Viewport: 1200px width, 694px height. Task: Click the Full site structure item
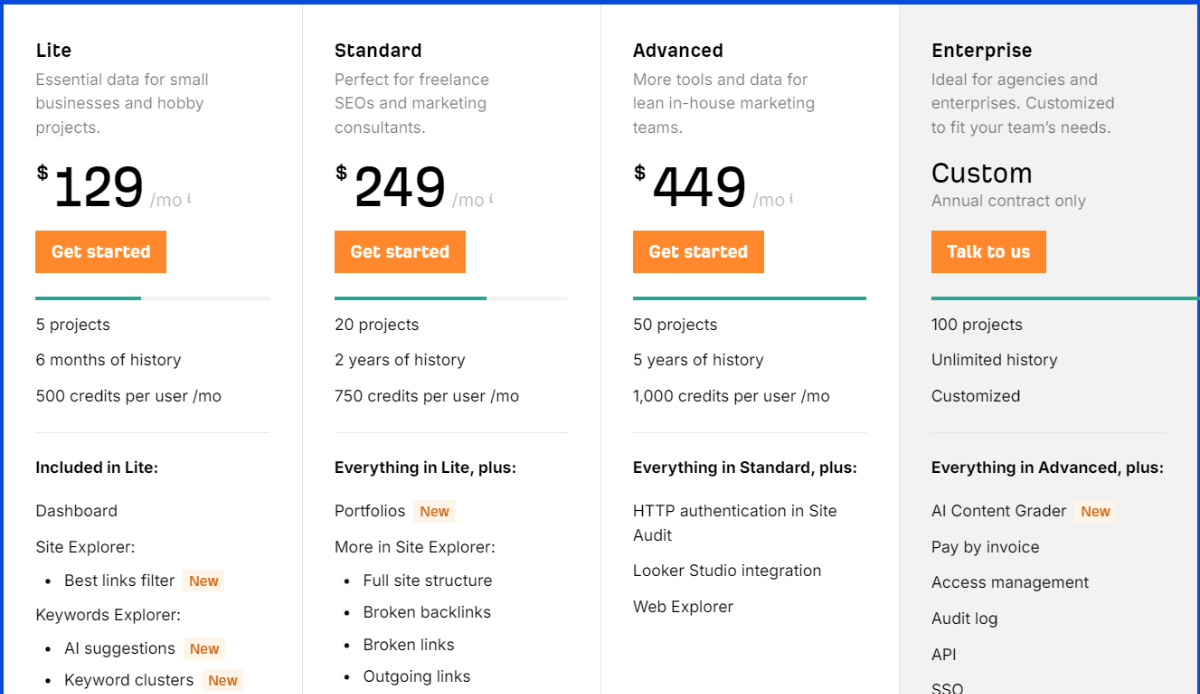tap(428, 580)
